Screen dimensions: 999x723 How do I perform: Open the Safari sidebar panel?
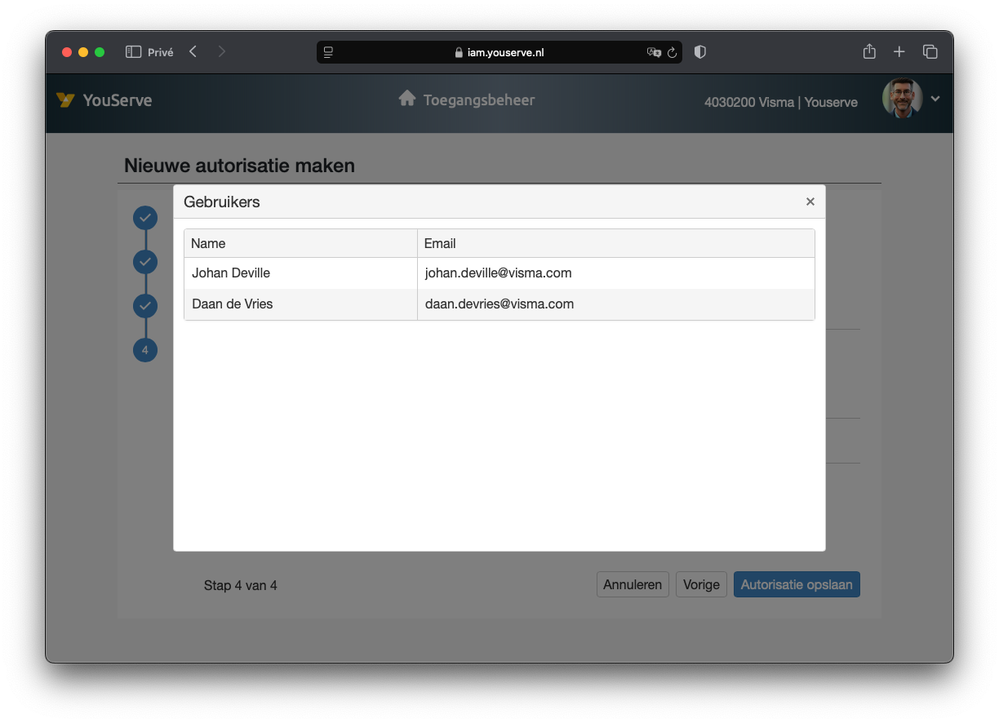pyautogui.click(x=133, y=52)
